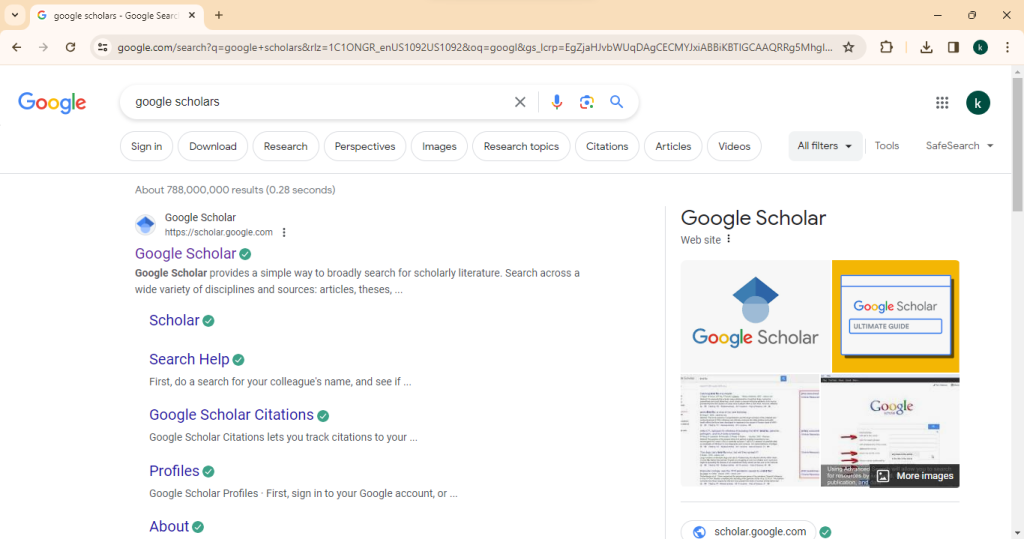1024x539 pixels.
Task: Open the Search Help sitelink
Action: pyautogui.click(x=189, y=359)
